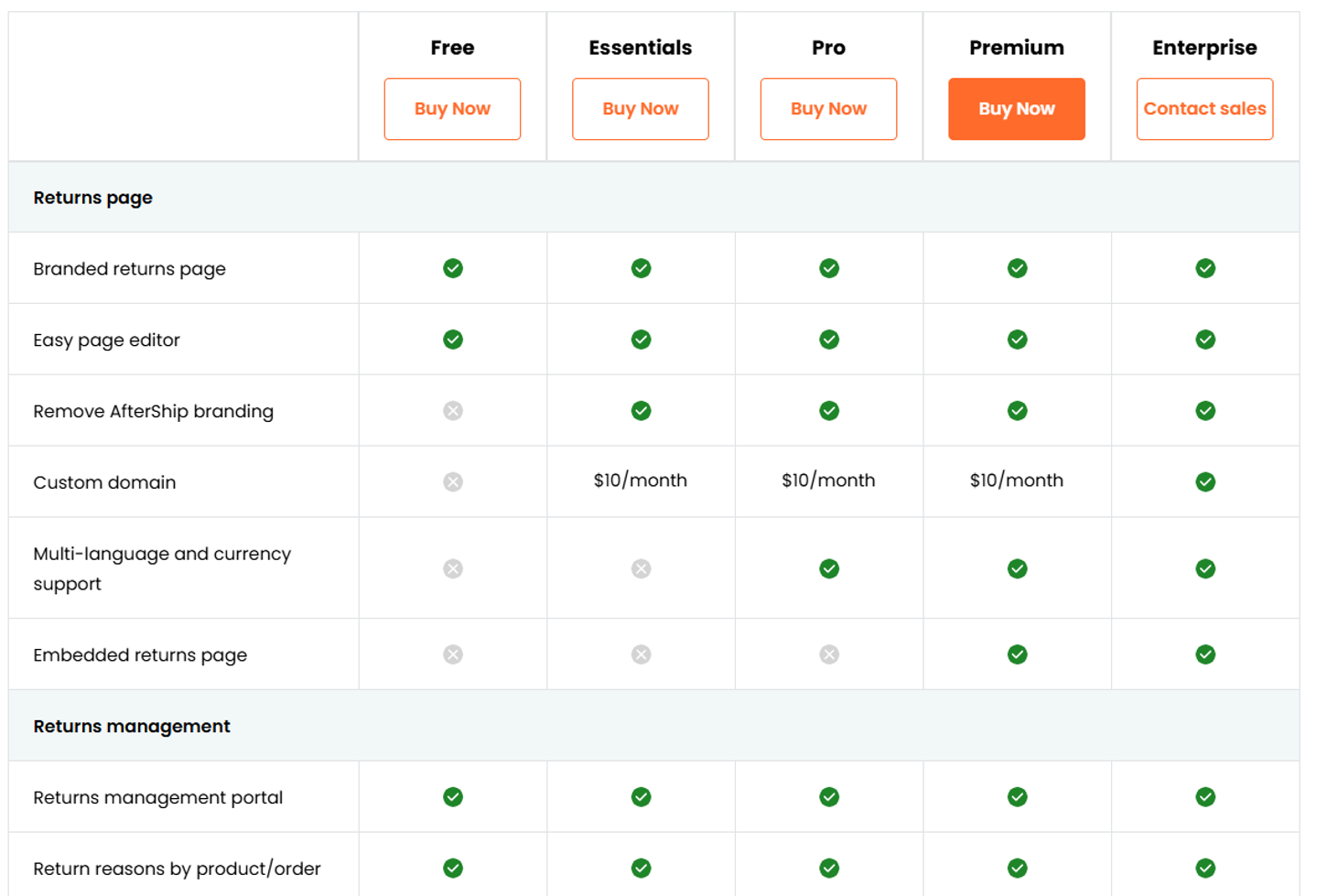Screen dimensions: 1327x896
Task: Click the Premium checkmark for Remove AfterShip branding
Action: pos(1018,411)
